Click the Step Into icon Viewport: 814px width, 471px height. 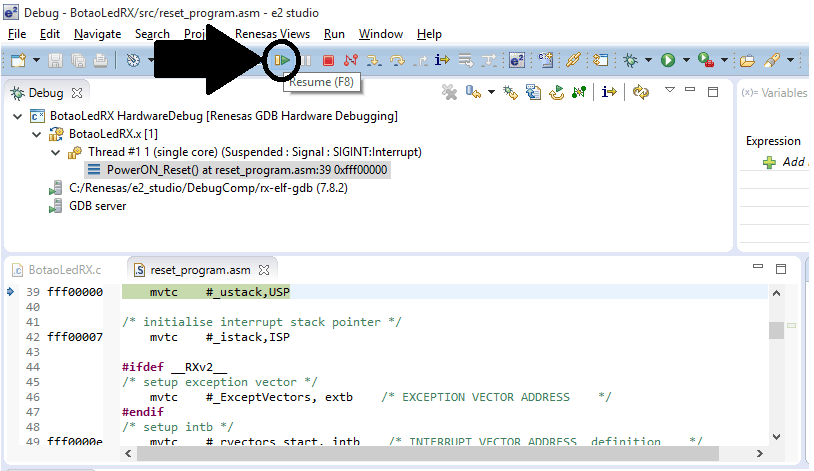(x=374, y=61)
